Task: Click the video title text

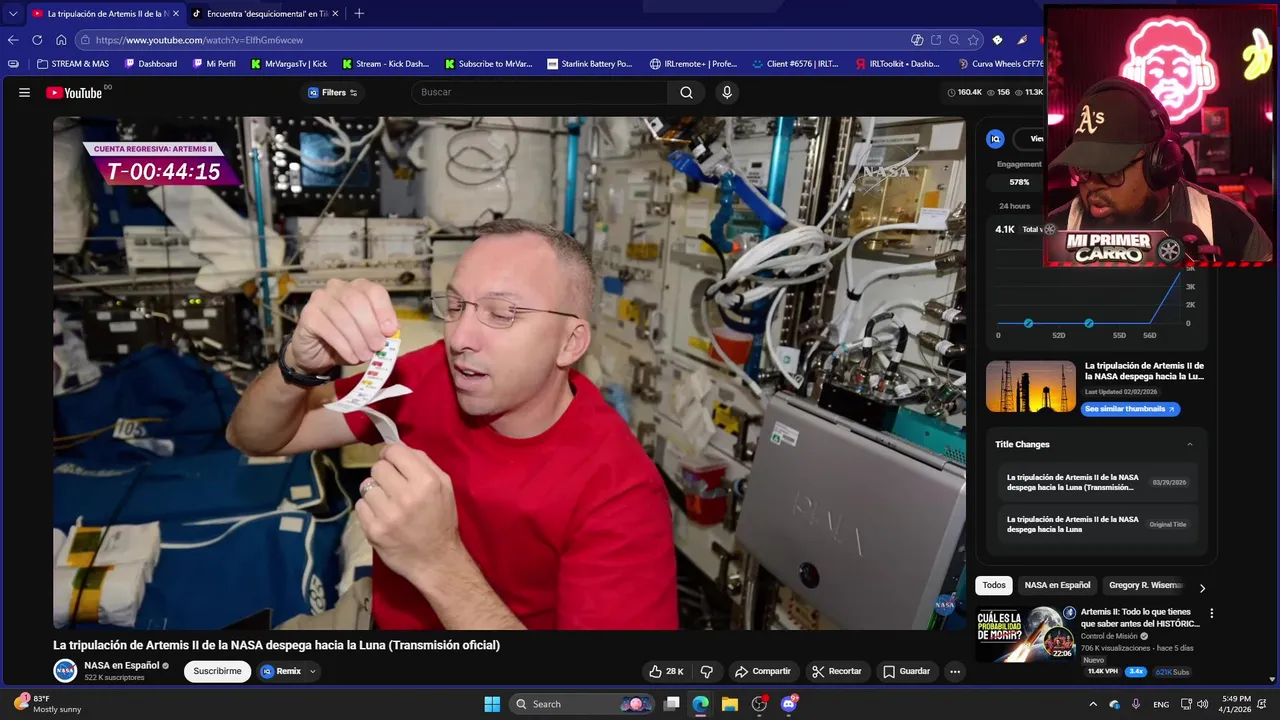Action: pyautogui.click(x=276, y=645)
